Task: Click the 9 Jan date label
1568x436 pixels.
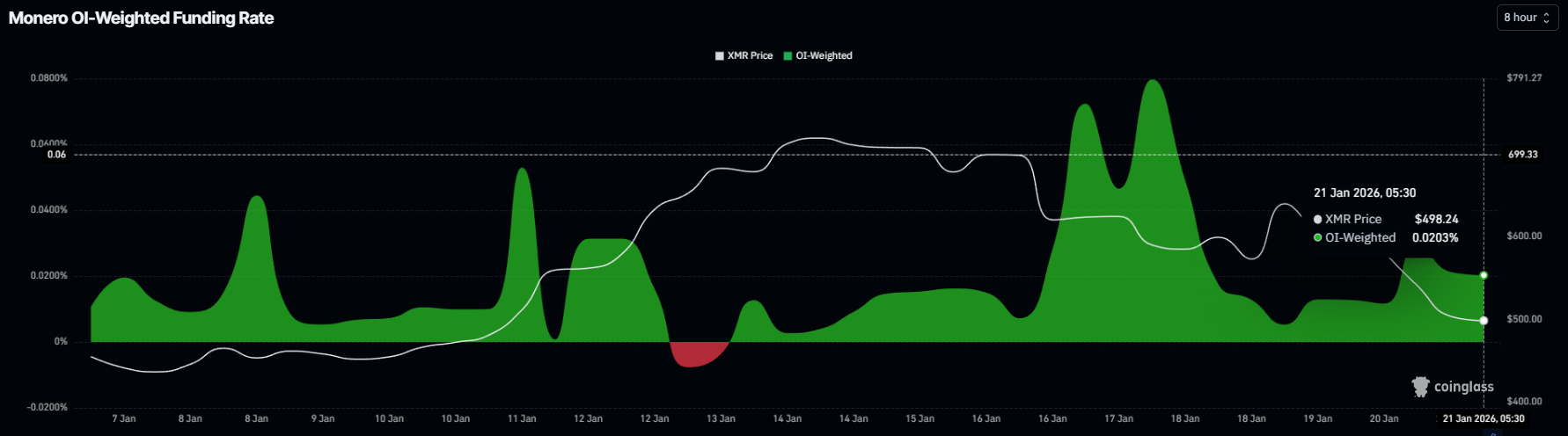Action: click(x=323, y=418)
